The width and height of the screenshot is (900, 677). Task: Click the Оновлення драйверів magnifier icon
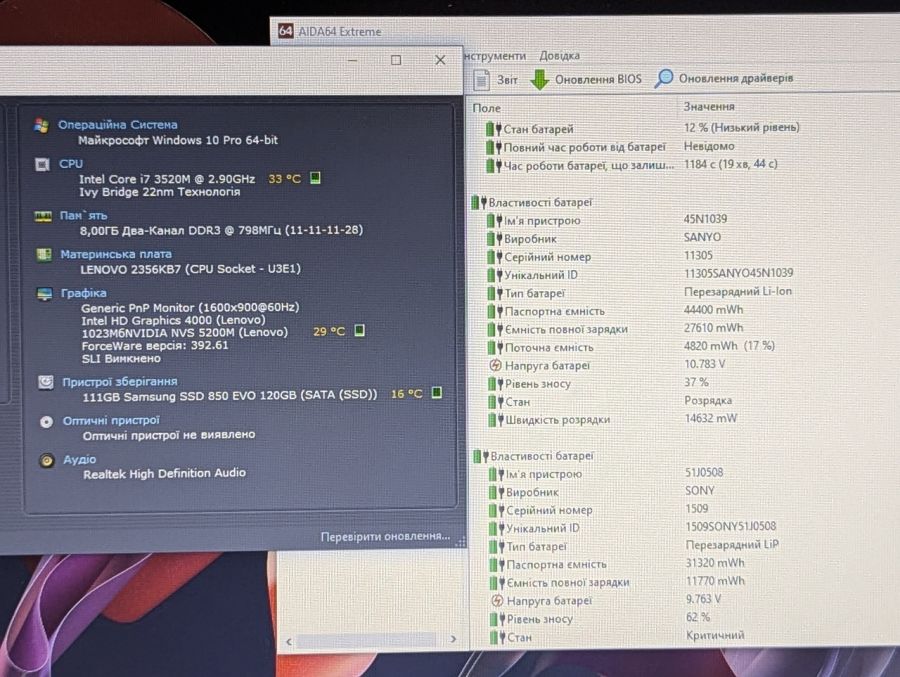click(664, 78)
